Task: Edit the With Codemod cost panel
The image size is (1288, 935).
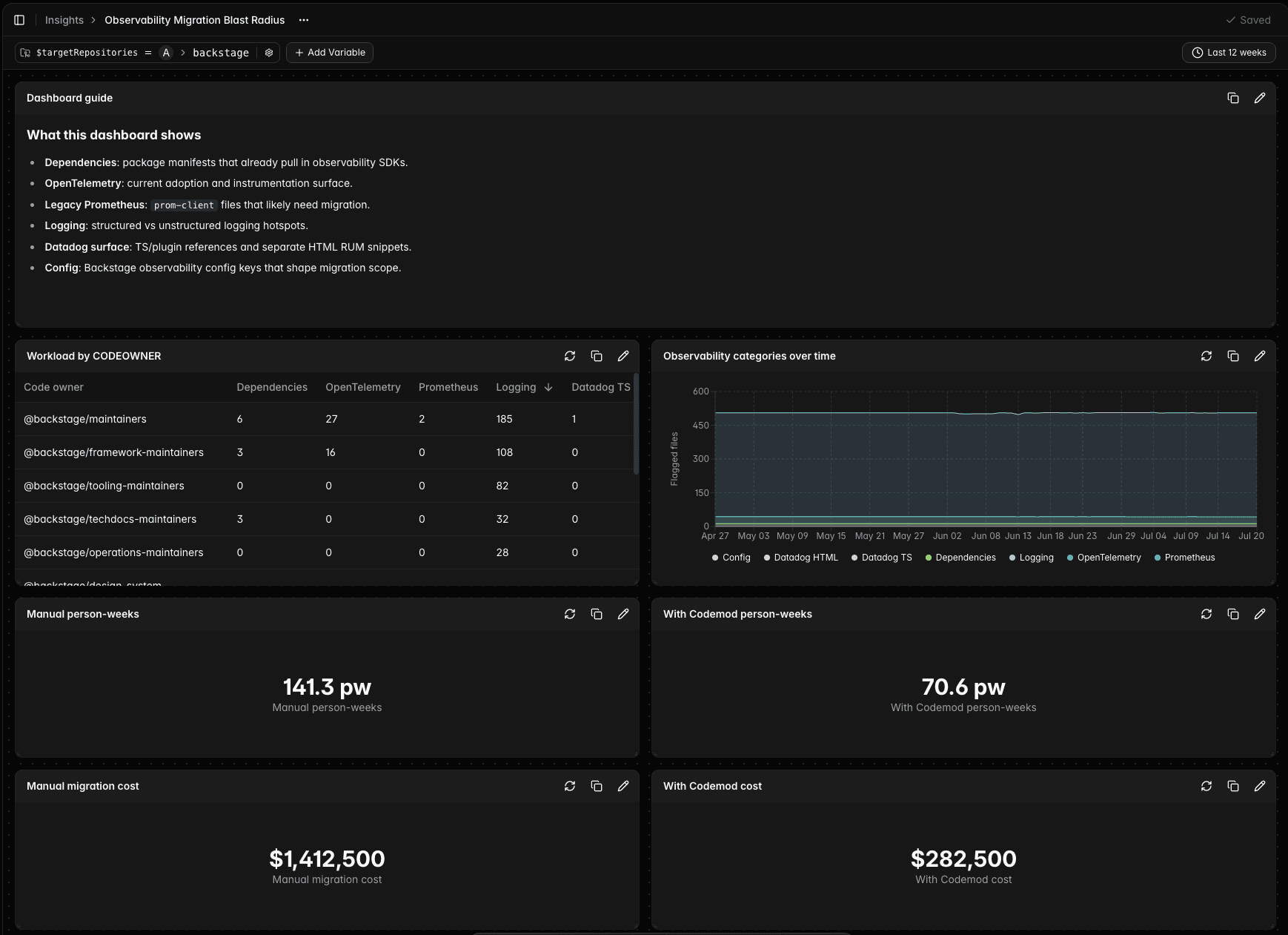Action: (1260, 786)
